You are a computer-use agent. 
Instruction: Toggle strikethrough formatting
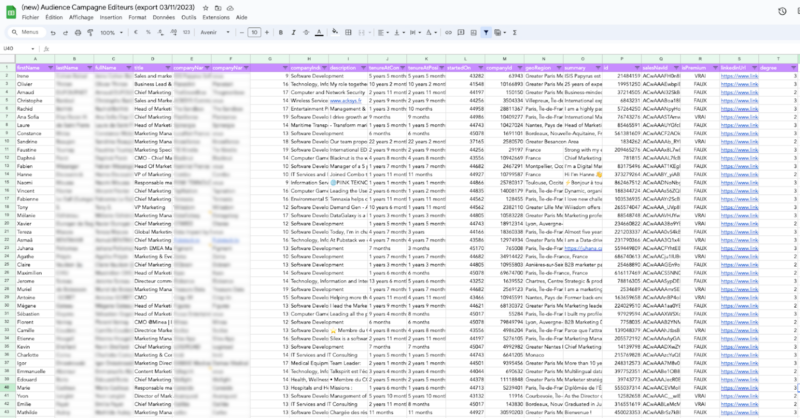tap(306, 33)
